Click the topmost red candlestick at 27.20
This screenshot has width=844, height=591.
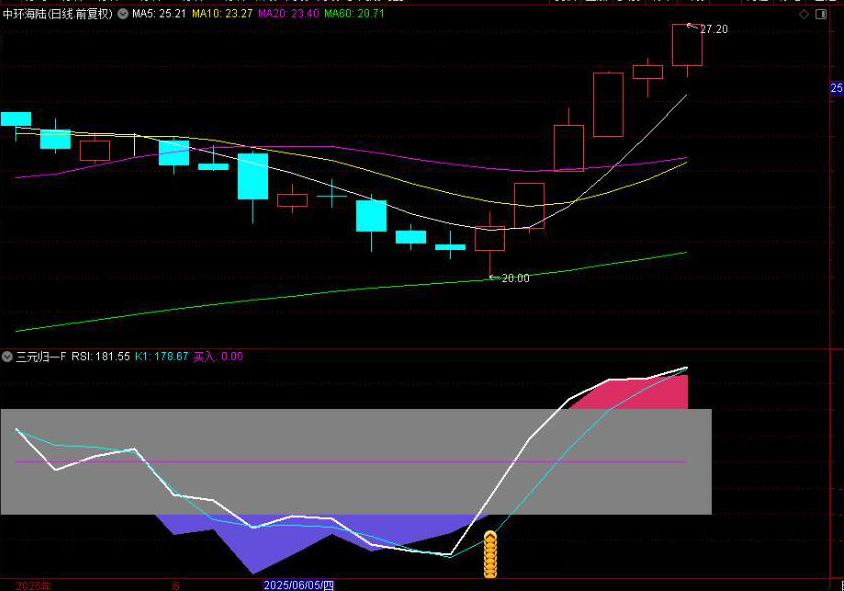tap(687, 46)
